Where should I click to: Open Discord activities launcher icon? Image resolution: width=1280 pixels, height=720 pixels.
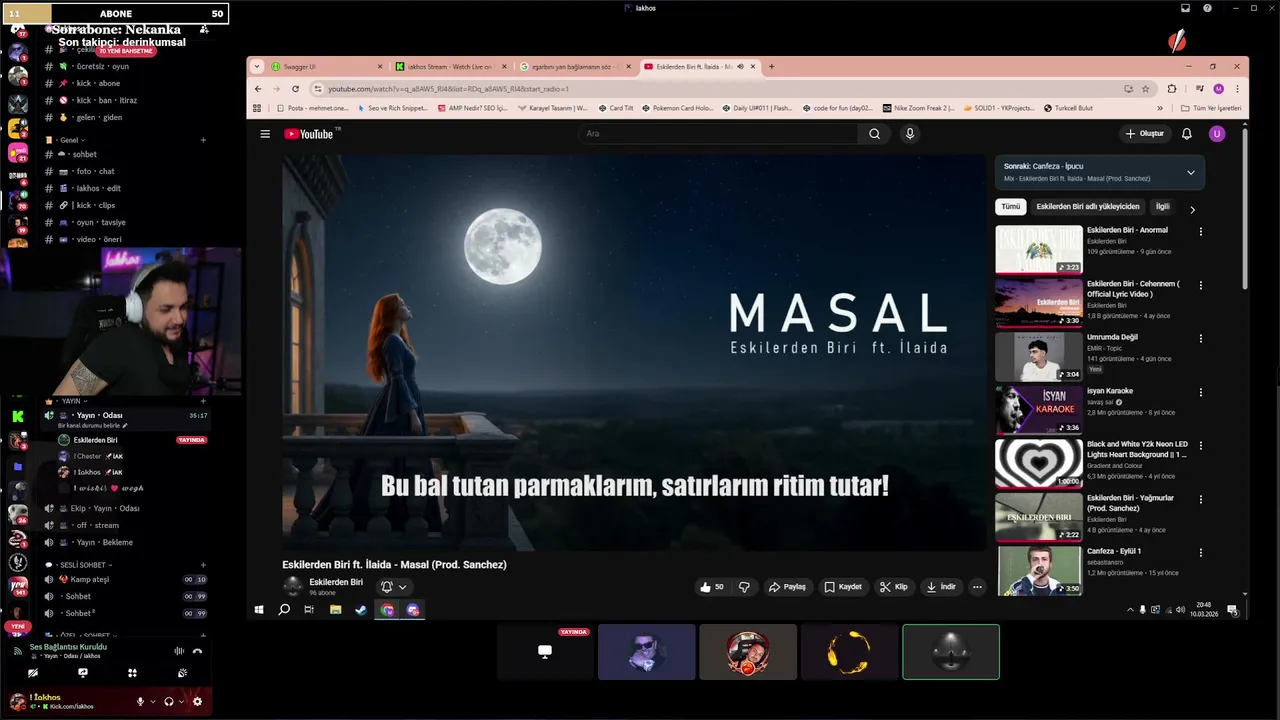pos(132,673)
